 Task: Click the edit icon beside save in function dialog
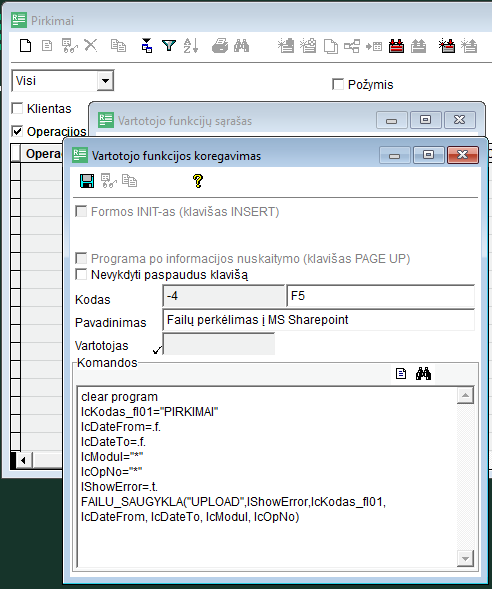(109, 181)
